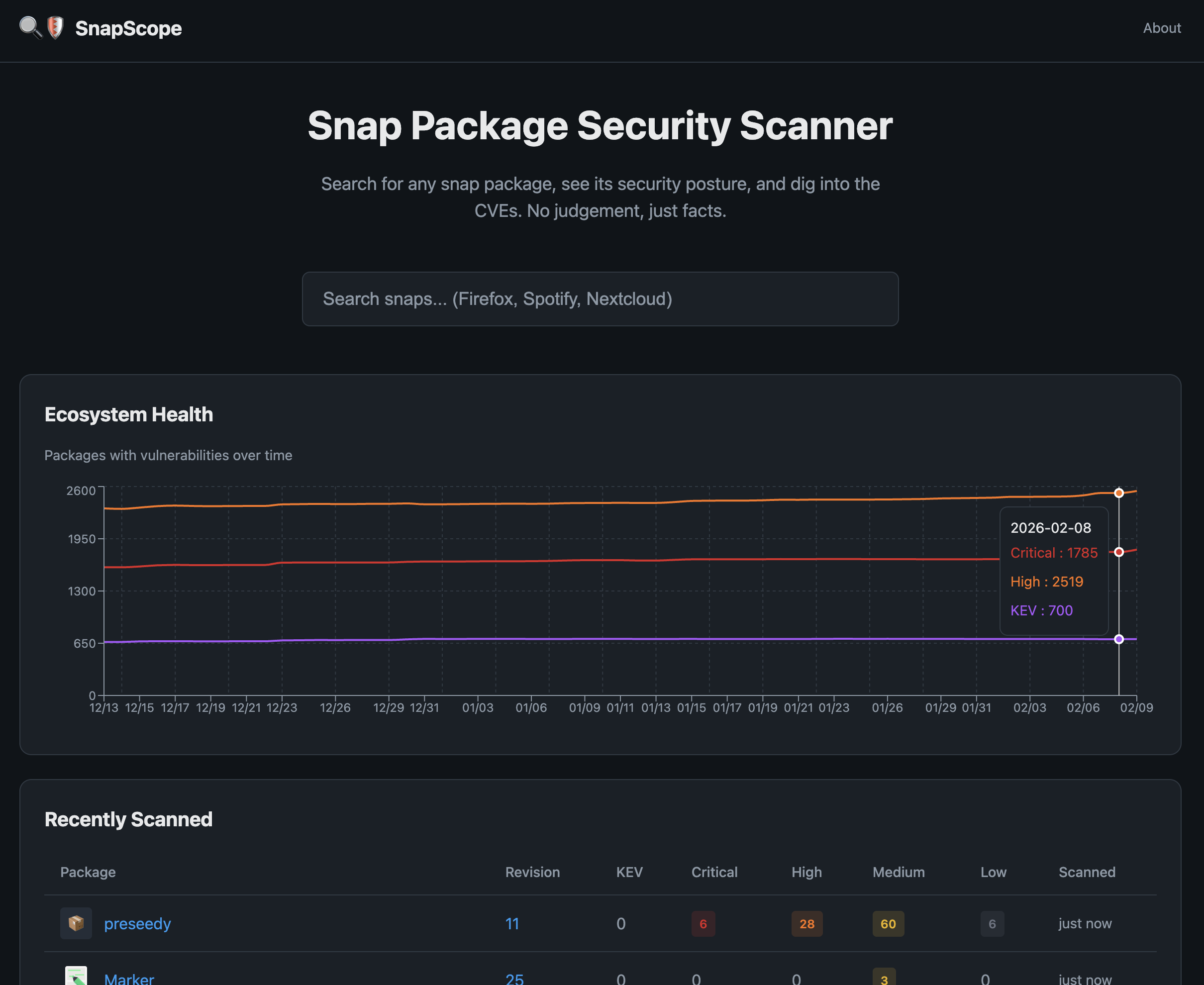Select the orange High data point marker
Viewport: 1204px width, 985px height.
1119,492
